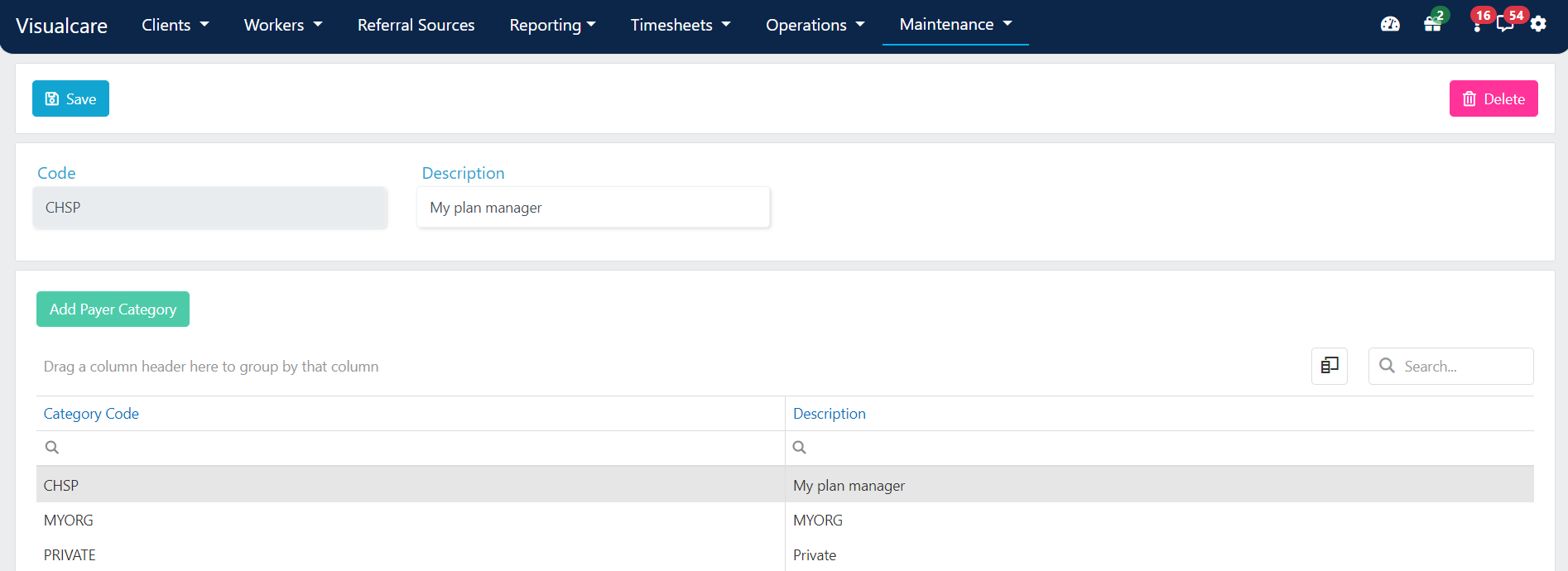
Task: Click the column chooser icon
Action: (x=1330, y=366)
